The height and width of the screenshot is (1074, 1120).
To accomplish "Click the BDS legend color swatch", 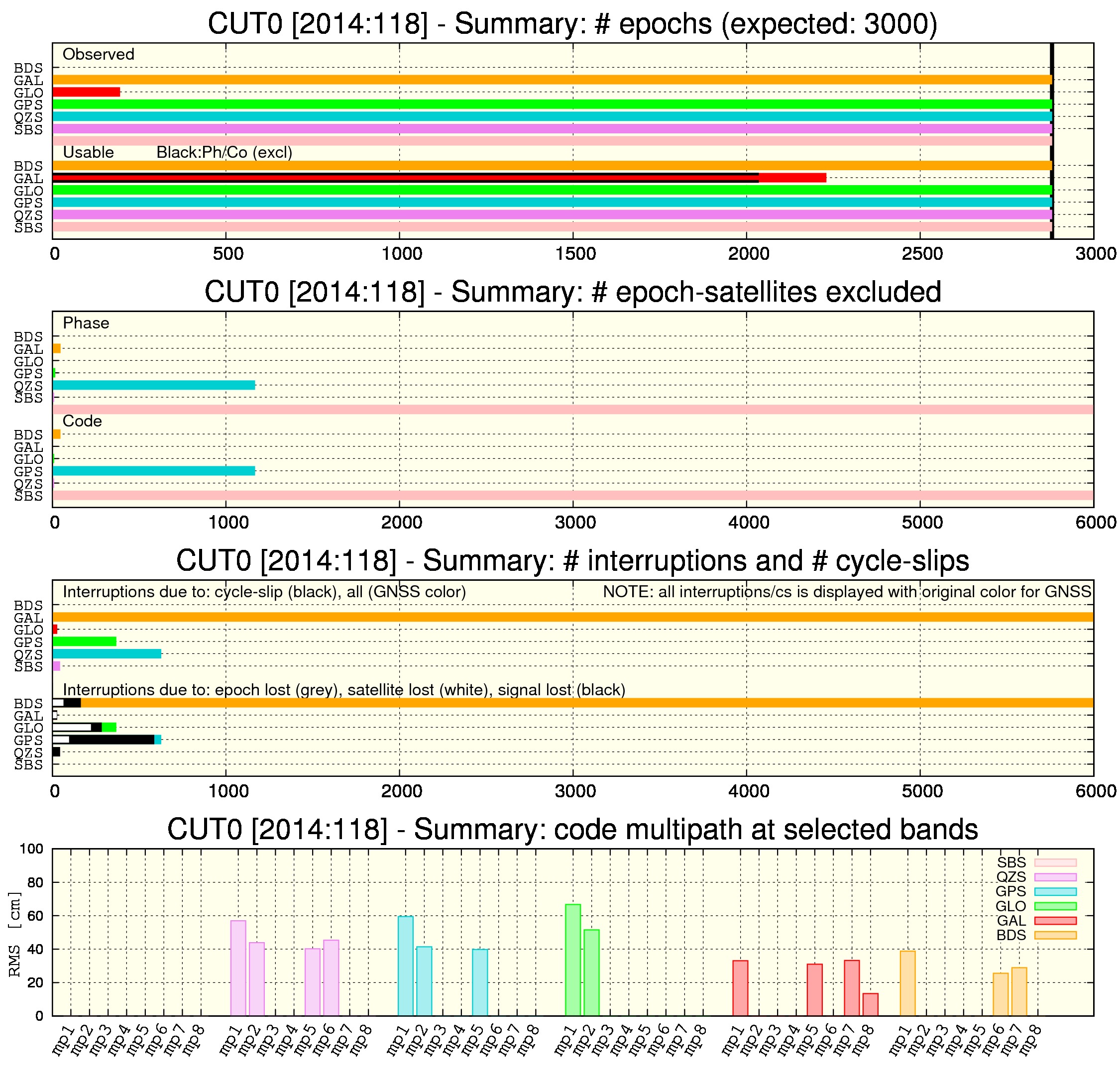I will click(1055, 936).
